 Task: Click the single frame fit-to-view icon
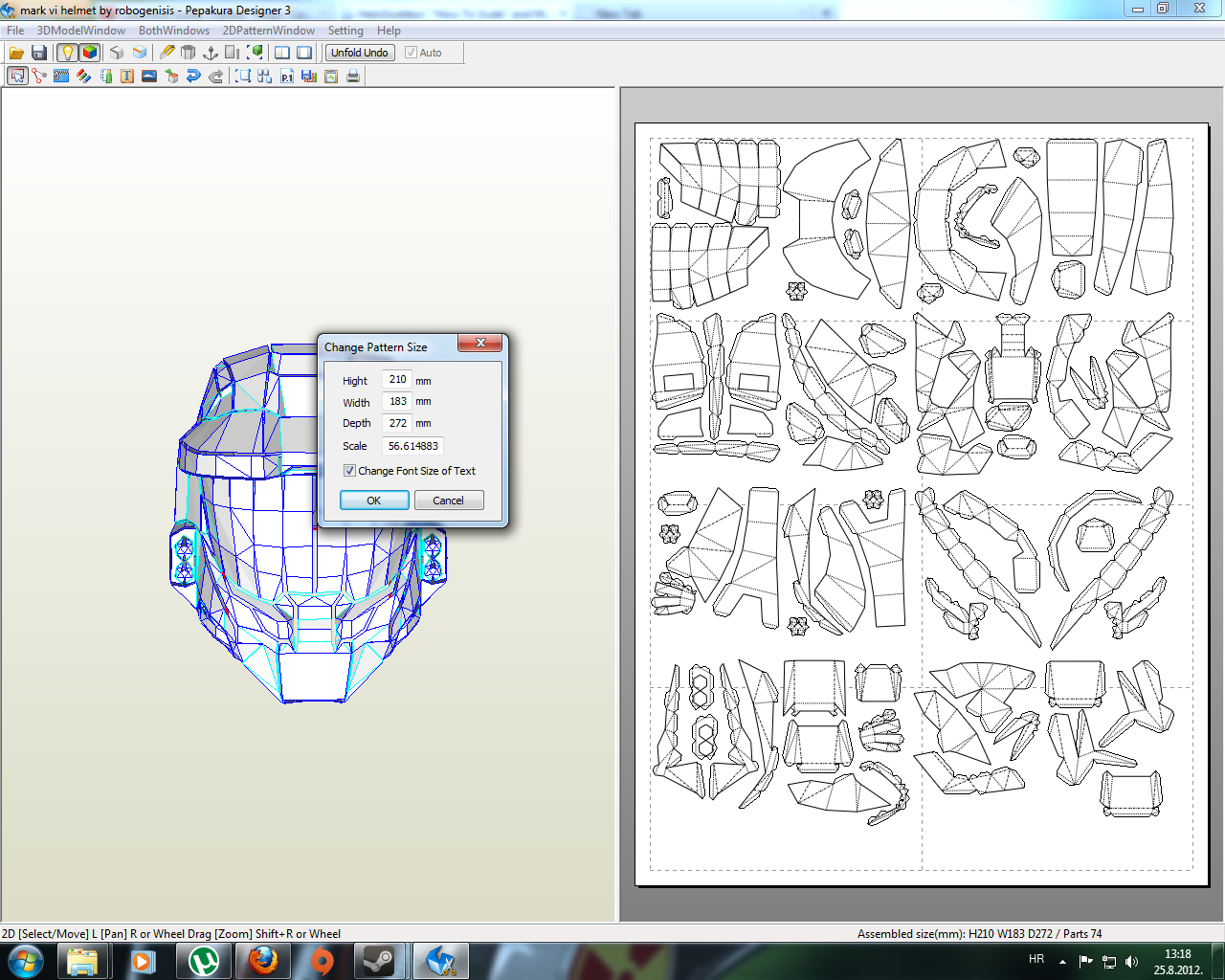click(x=243, y=76)
